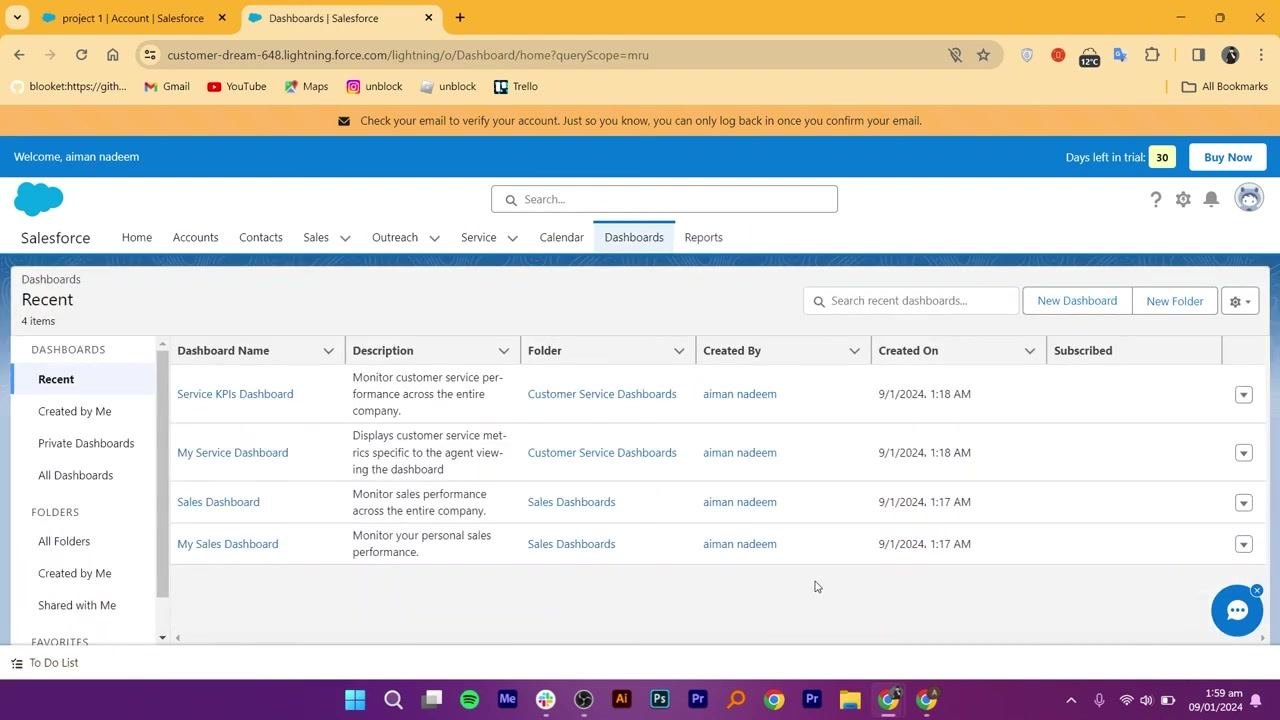Click the New Folder button

coord(1174,301)
